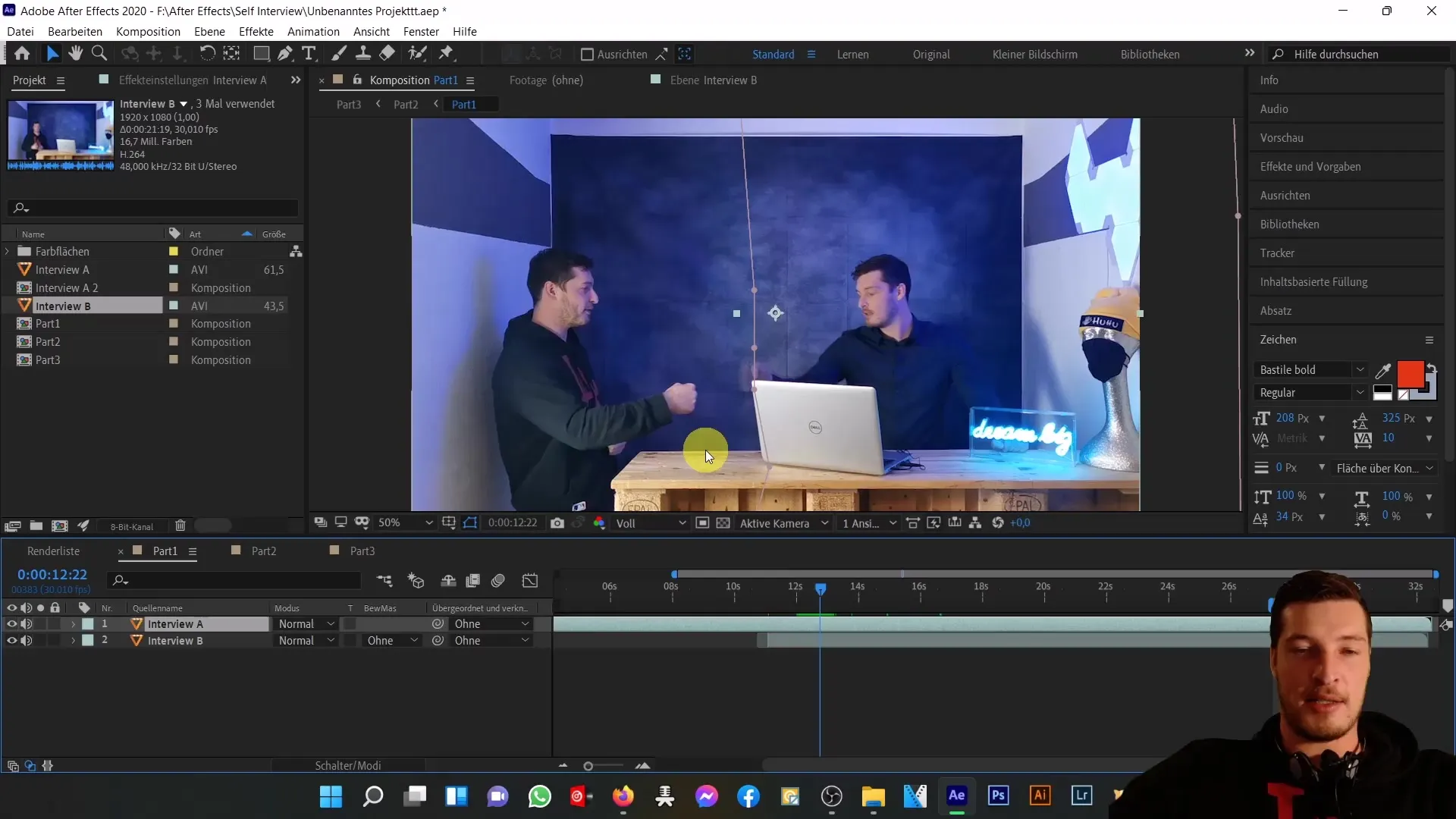Expand the Farbflächen folder
This screenshot has height=819, width=1456.
point(8,251)
